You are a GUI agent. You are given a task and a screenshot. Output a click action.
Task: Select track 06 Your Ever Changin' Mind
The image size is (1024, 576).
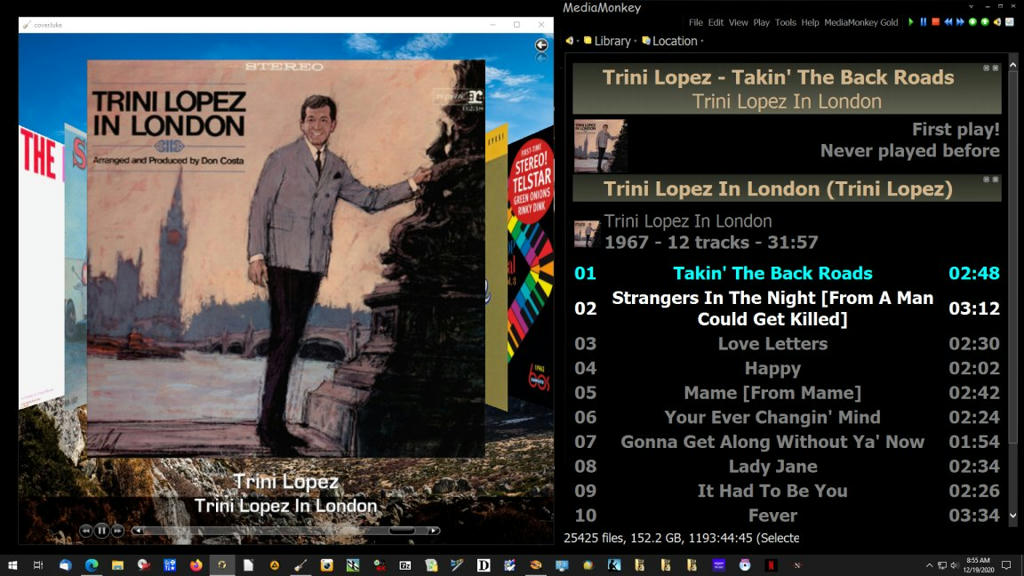pos(787,417)
